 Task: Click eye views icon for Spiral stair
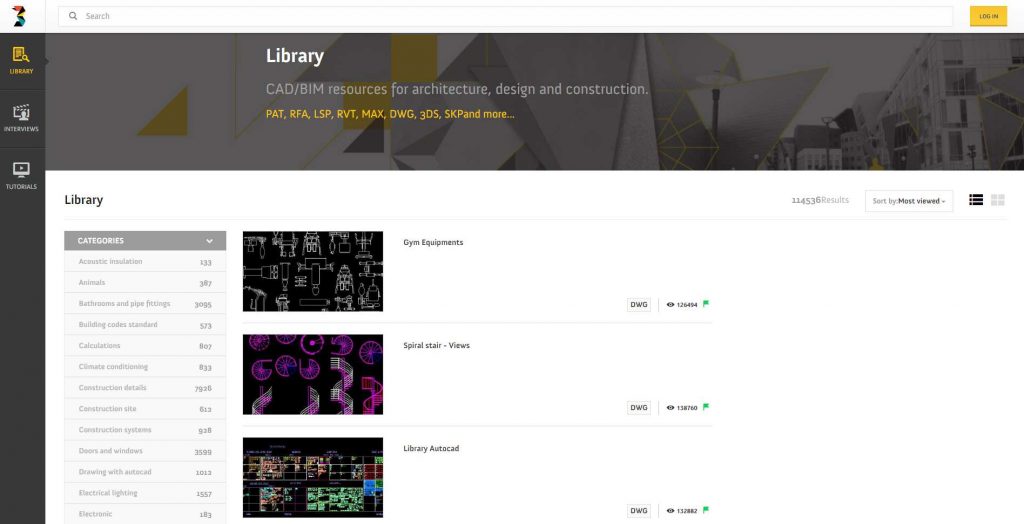tap(670, 408)
